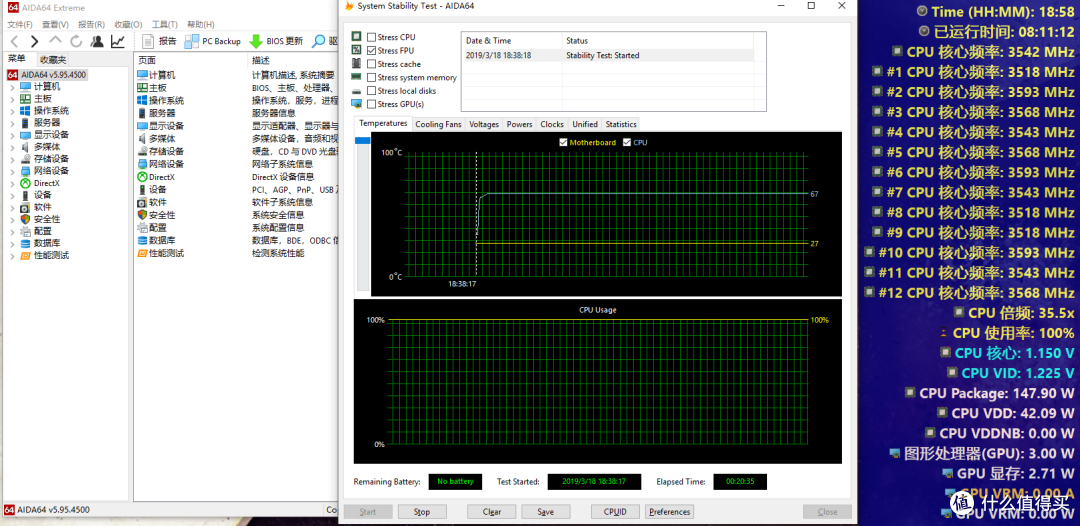Image resolution: width=1080 pixels, height=526 pixels.
Task: Open the user/favorites toolbar icon
Action: coord(97,41)
